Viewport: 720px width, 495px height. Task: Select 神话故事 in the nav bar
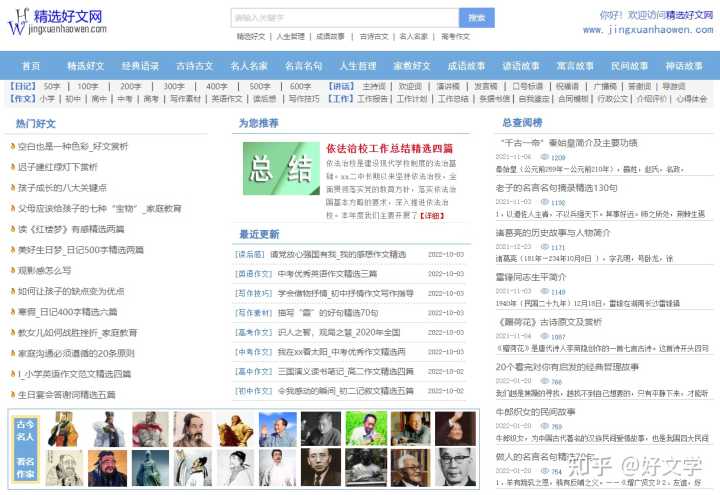click(x=683, y=66)
